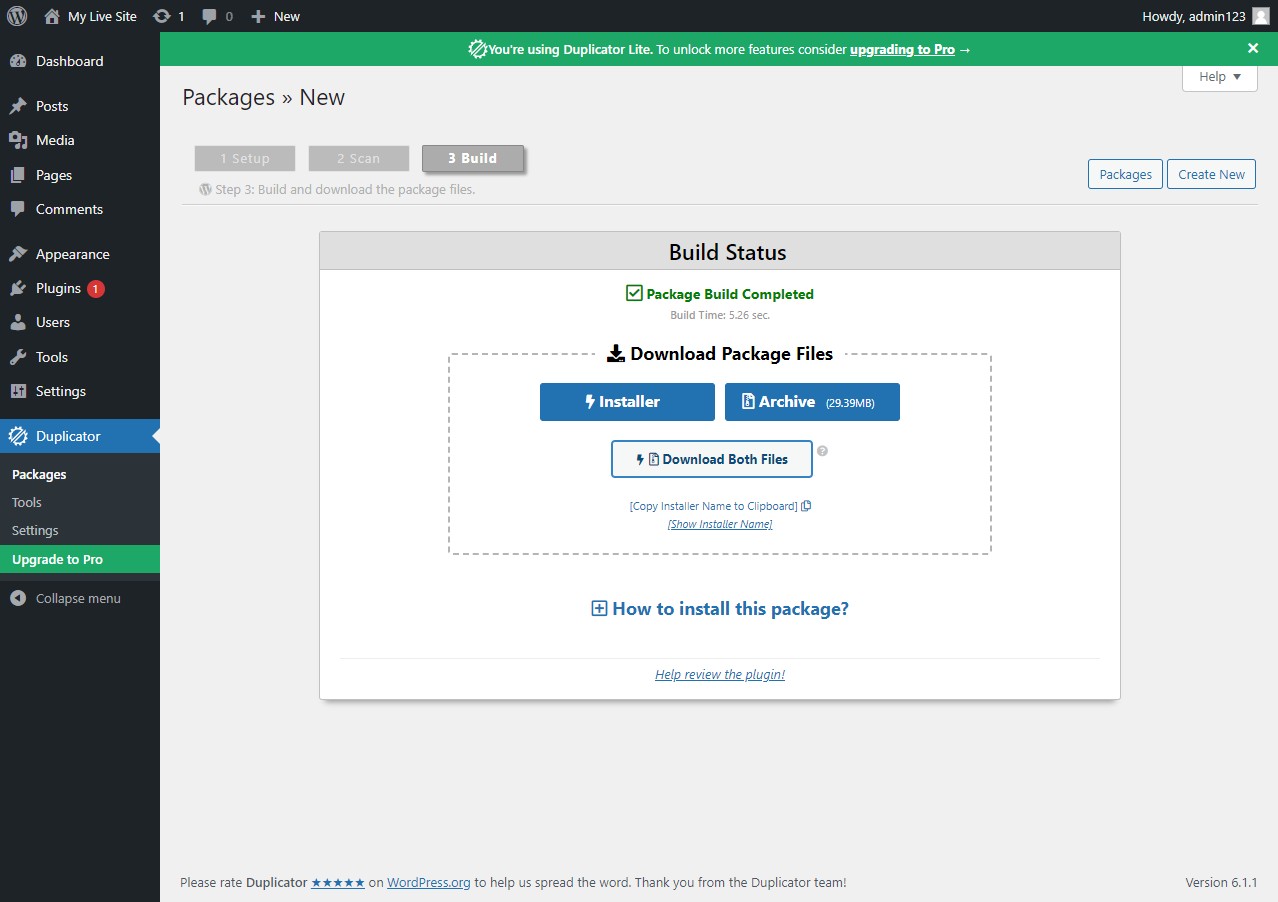Follow the upgrading to Pro link
The height and width of the screenshot is (902, 1278).
pyautogui.click(x=902, y=49)
